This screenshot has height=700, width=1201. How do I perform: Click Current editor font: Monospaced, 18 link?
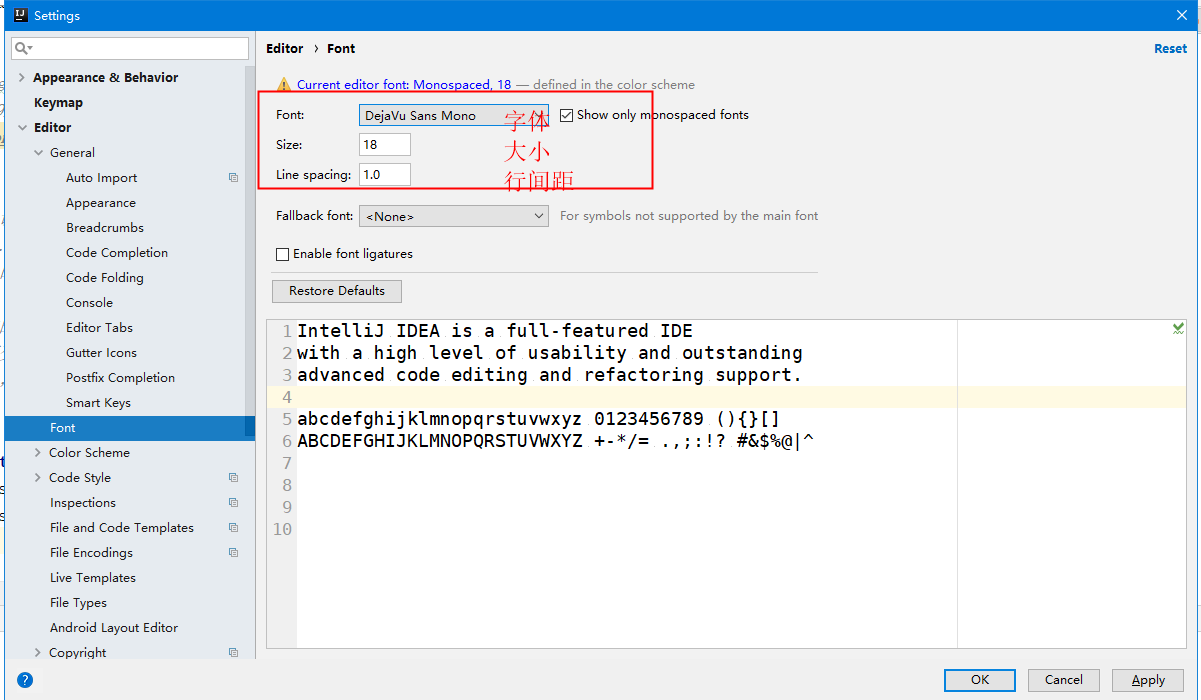click(x=404, y=85)
